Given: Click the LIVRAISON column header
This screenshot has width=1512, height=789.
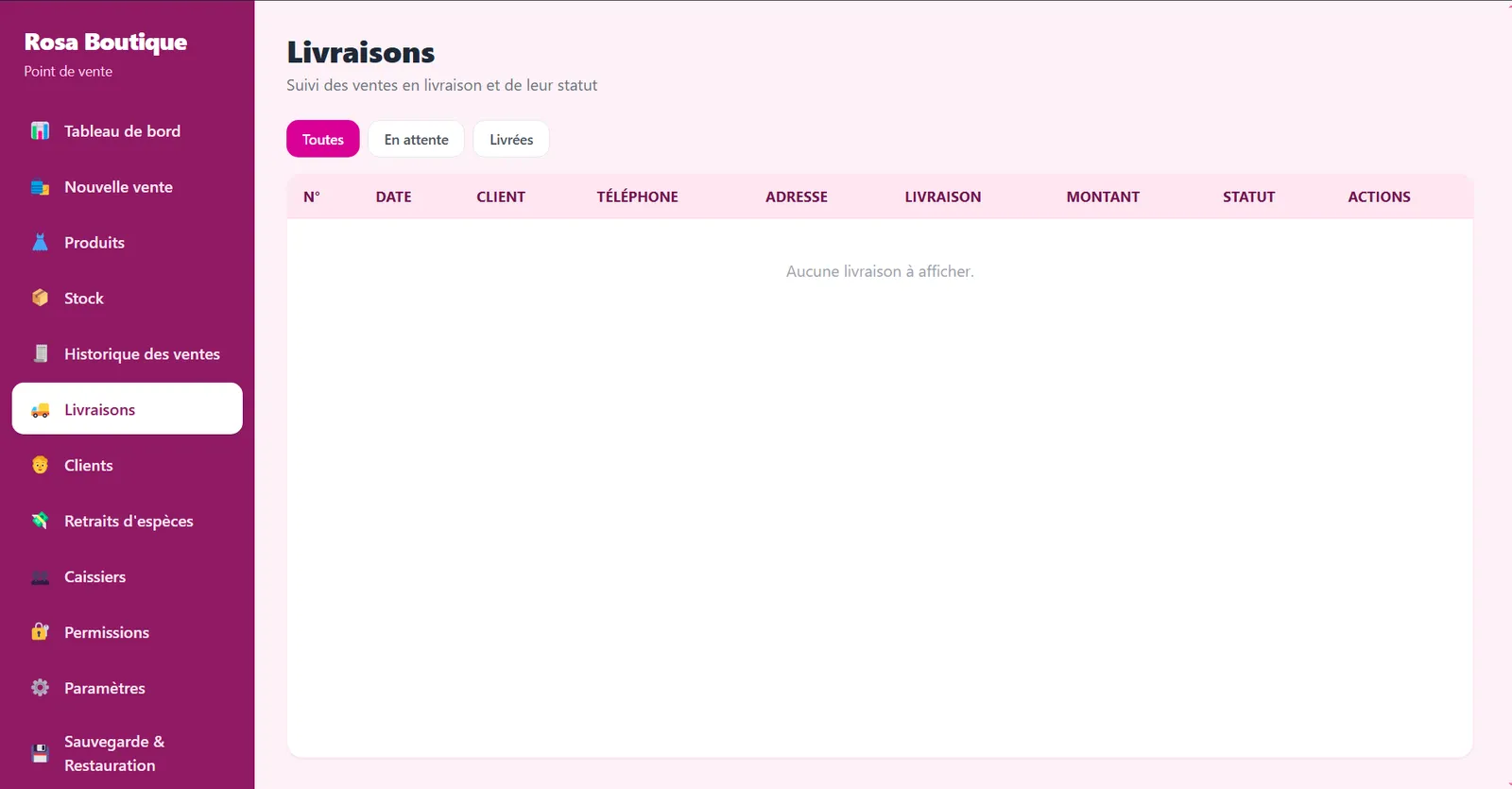Looking at the screenshot, I should click(x=943, y=197).
